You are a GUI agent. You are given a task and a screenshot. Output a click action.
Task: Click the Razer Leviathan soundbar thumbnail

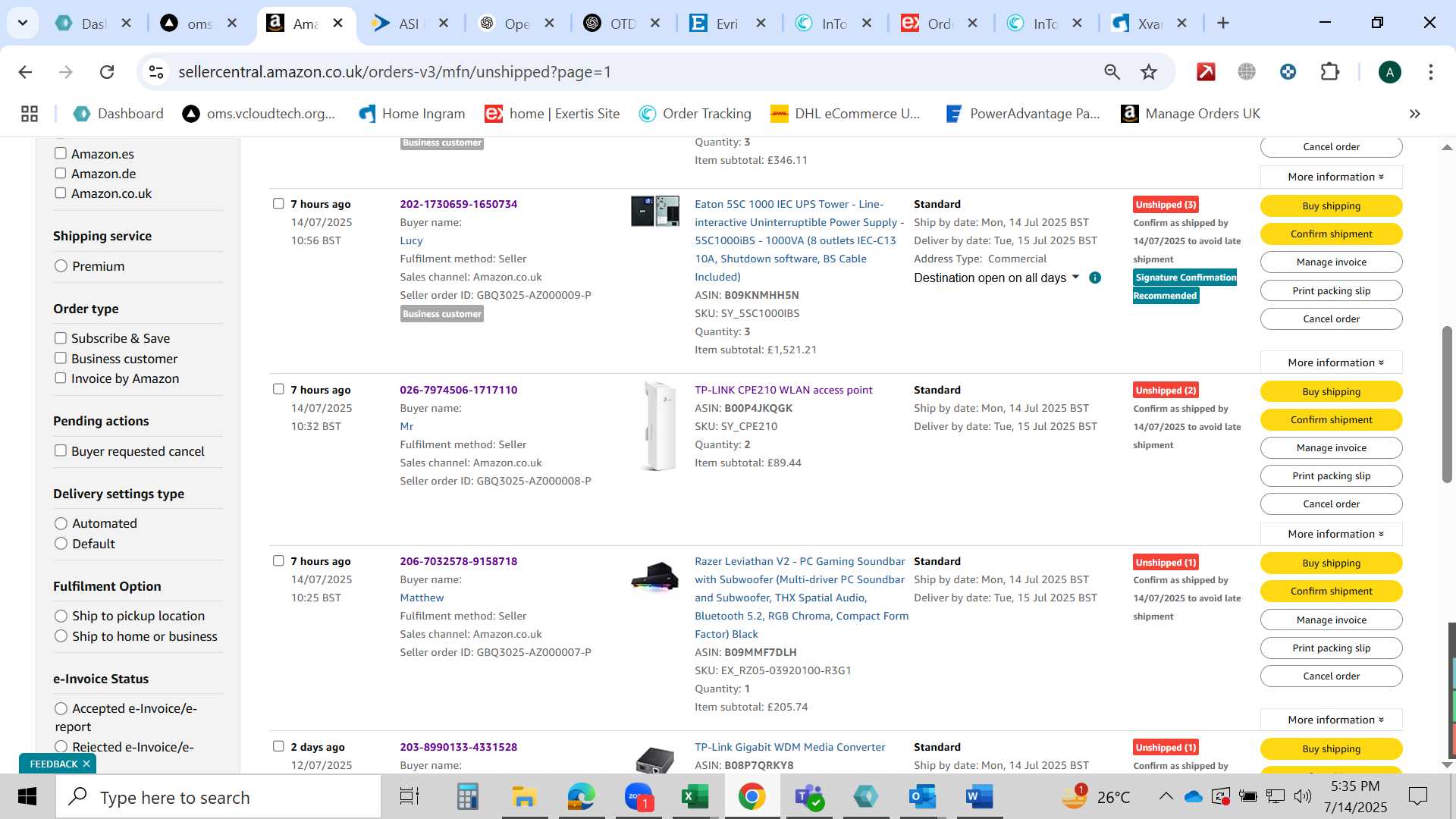[655, 576]
